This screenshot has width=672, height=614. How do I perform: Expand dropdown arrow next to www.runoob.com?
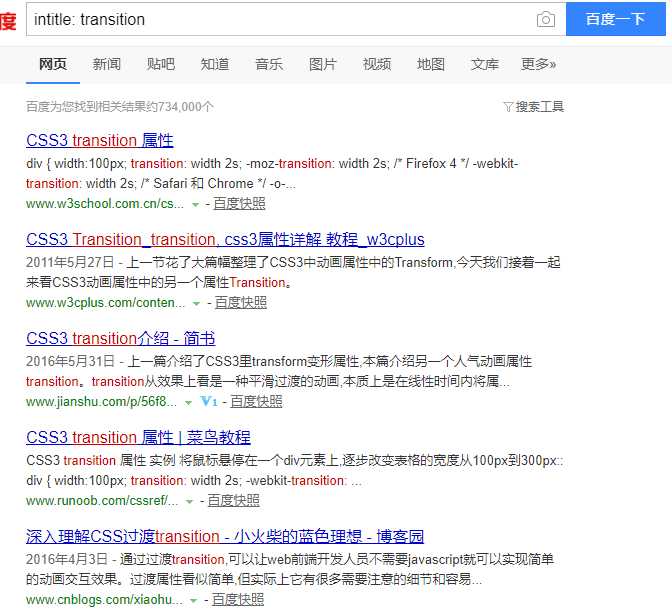coord(189,502)
